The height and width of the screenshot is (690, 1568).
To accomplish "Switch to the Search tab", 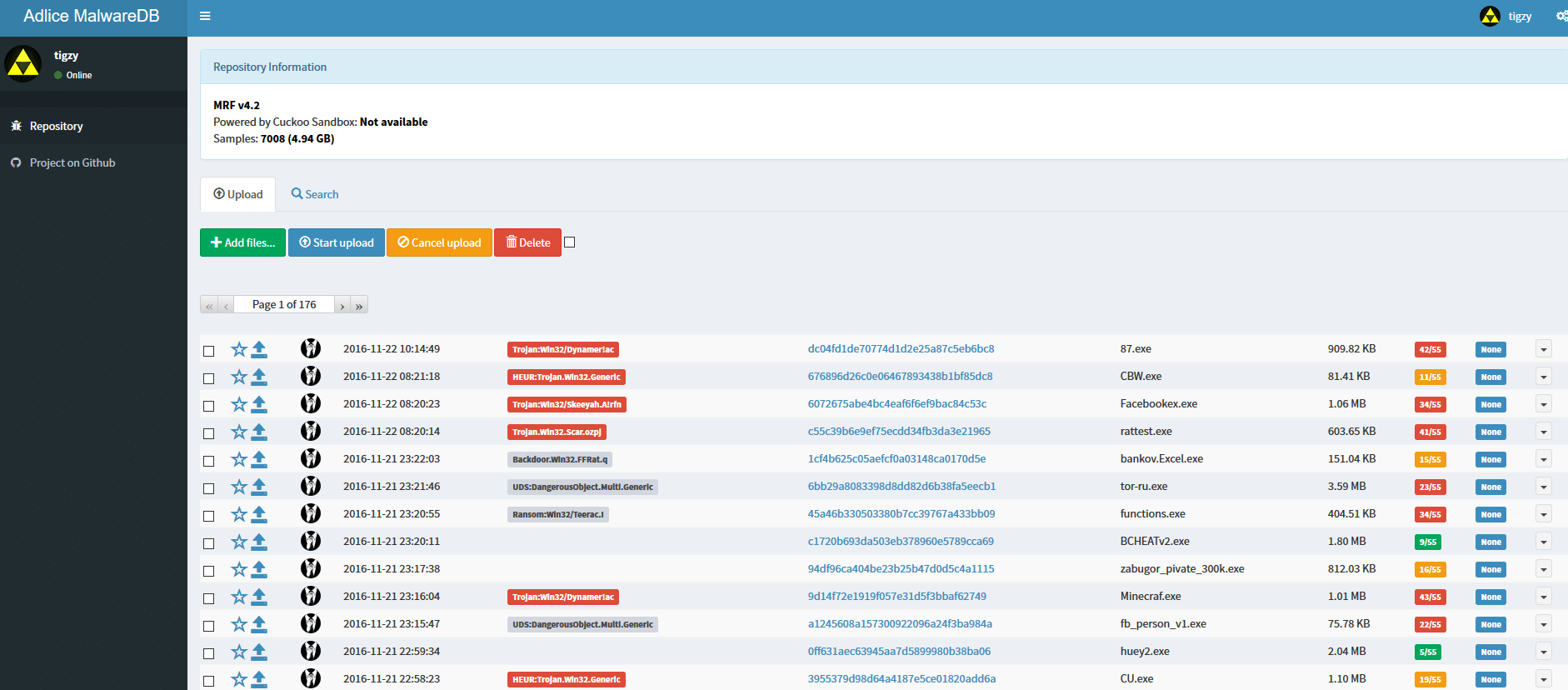I will click(315, 194).
